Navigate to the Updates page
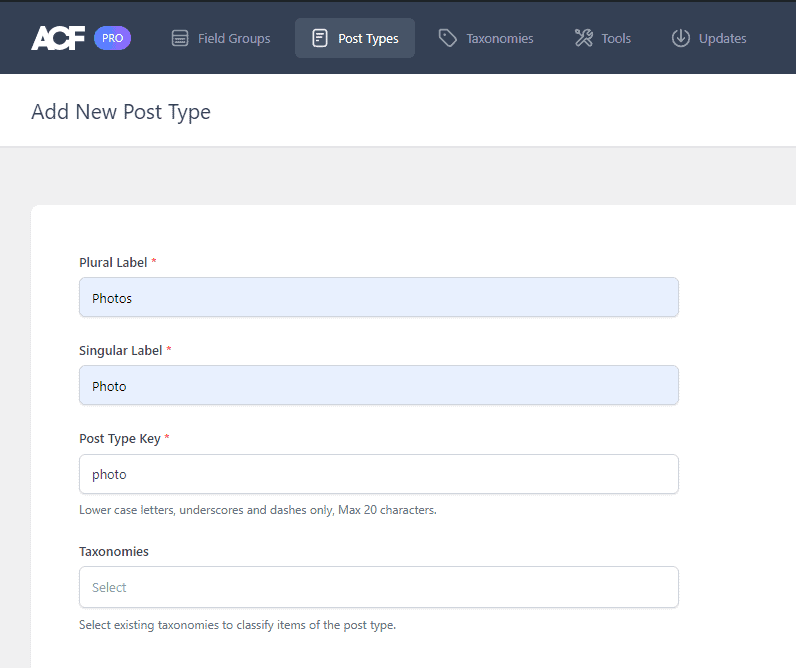The width and height of the screenshot is (796, 668). [722, 39]
